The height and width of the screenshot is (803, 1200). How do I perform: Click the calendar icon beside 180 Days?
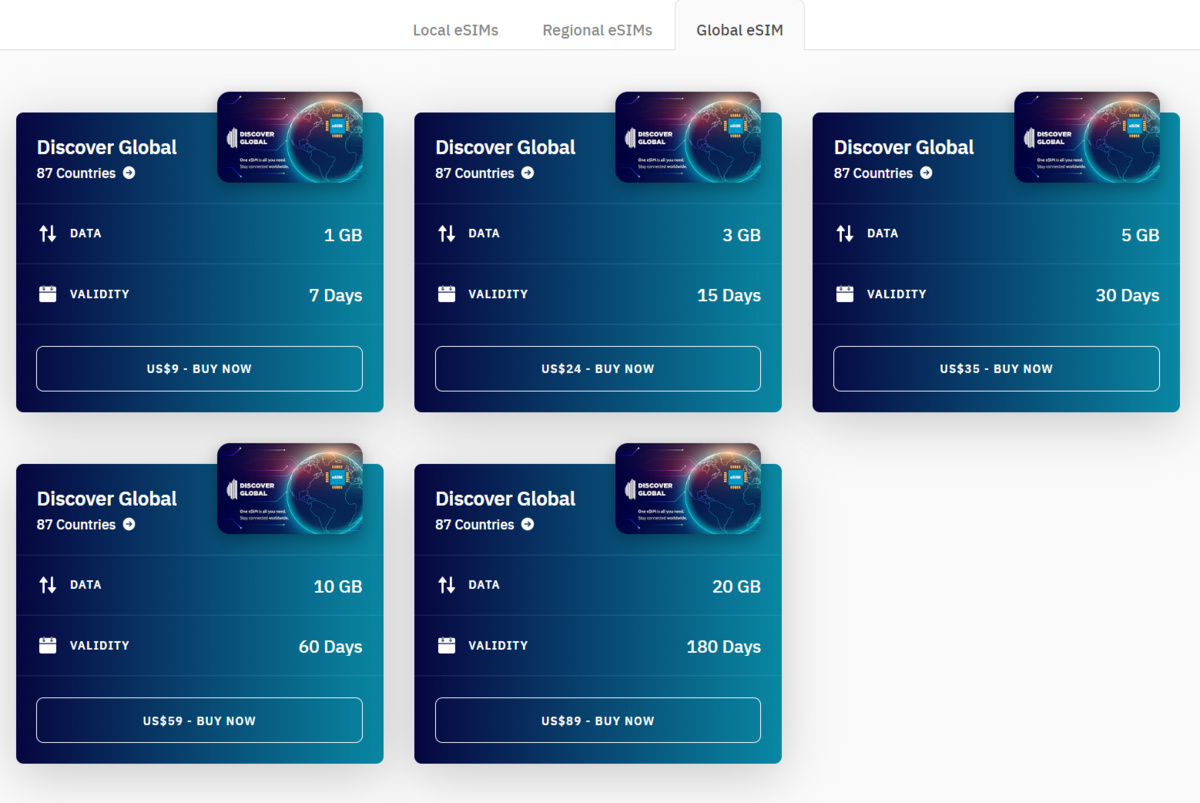pos(447,646)
